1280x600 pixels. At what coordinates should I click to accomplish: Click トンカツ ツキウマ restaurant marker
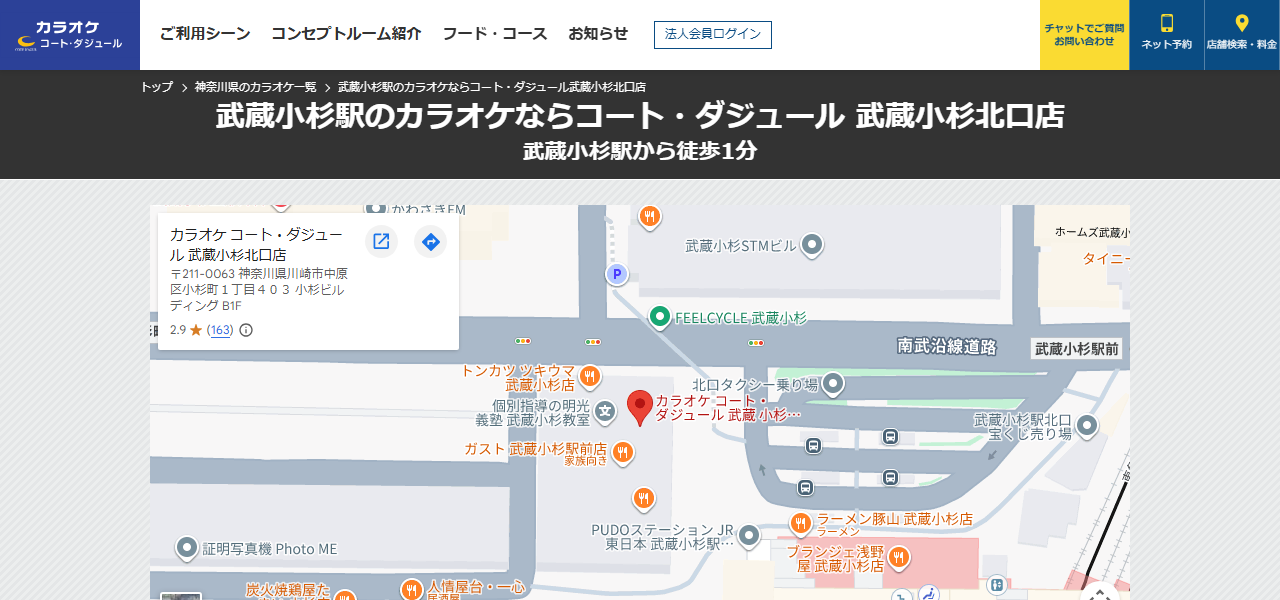point(590,376)
